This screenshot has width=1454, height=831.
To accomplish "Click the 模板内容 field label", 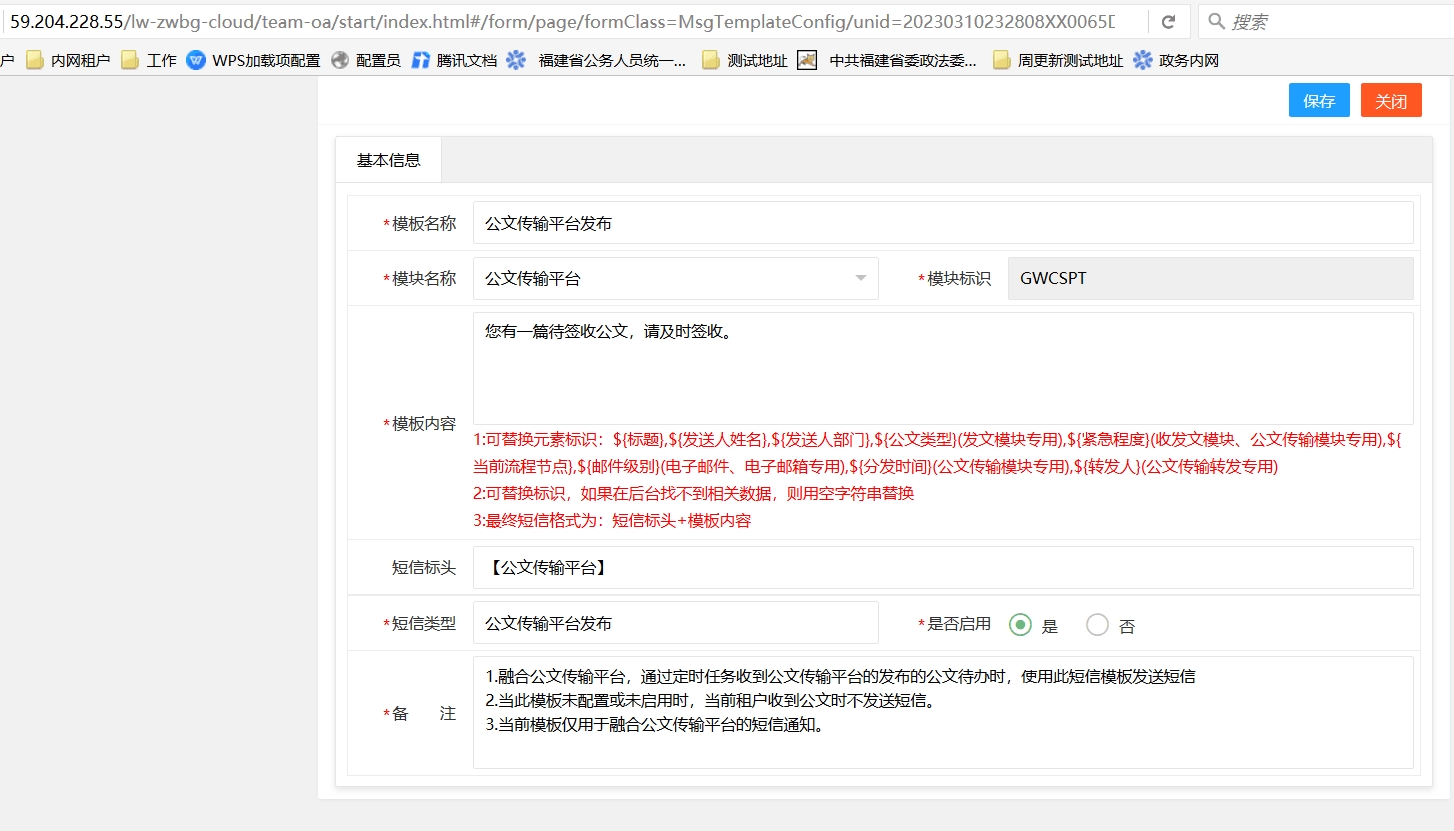I will [x=420, y=423].
